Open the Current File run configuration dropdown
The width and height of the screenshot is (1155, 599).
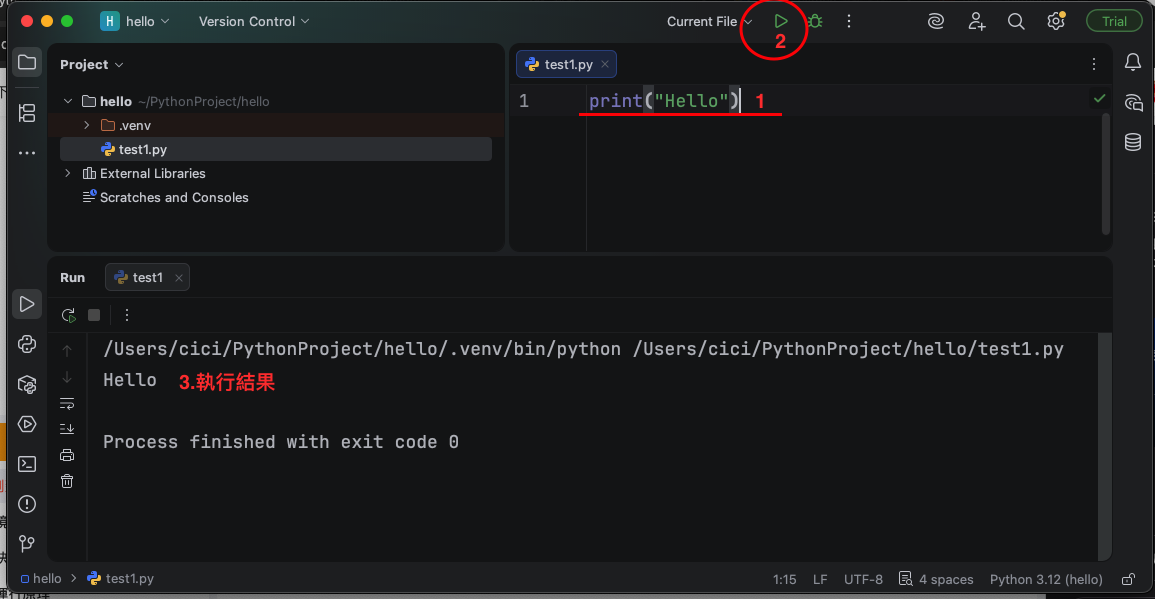pos(710,21)
